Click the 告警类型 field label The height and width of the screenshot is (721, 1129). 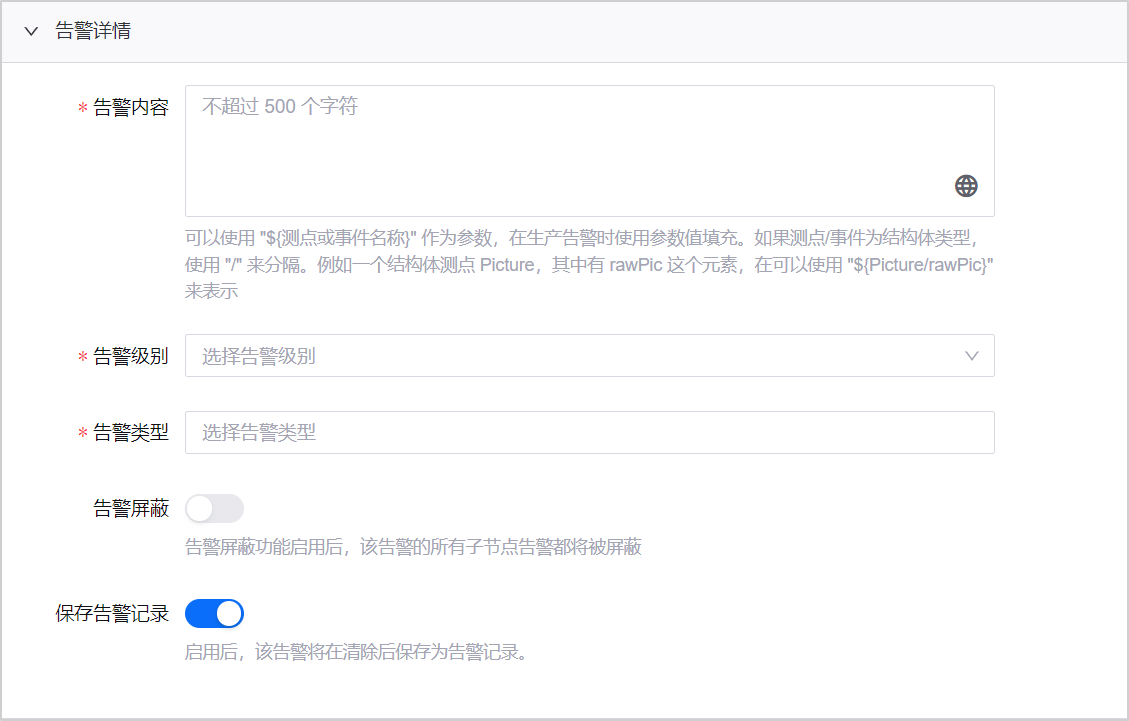[x=131, y=433]
